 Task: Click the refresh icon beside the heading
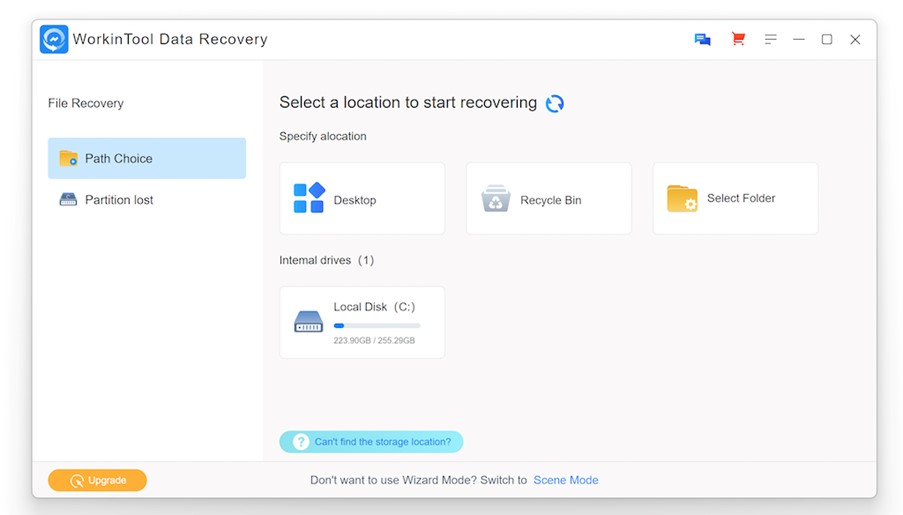(x=555, y=103)
